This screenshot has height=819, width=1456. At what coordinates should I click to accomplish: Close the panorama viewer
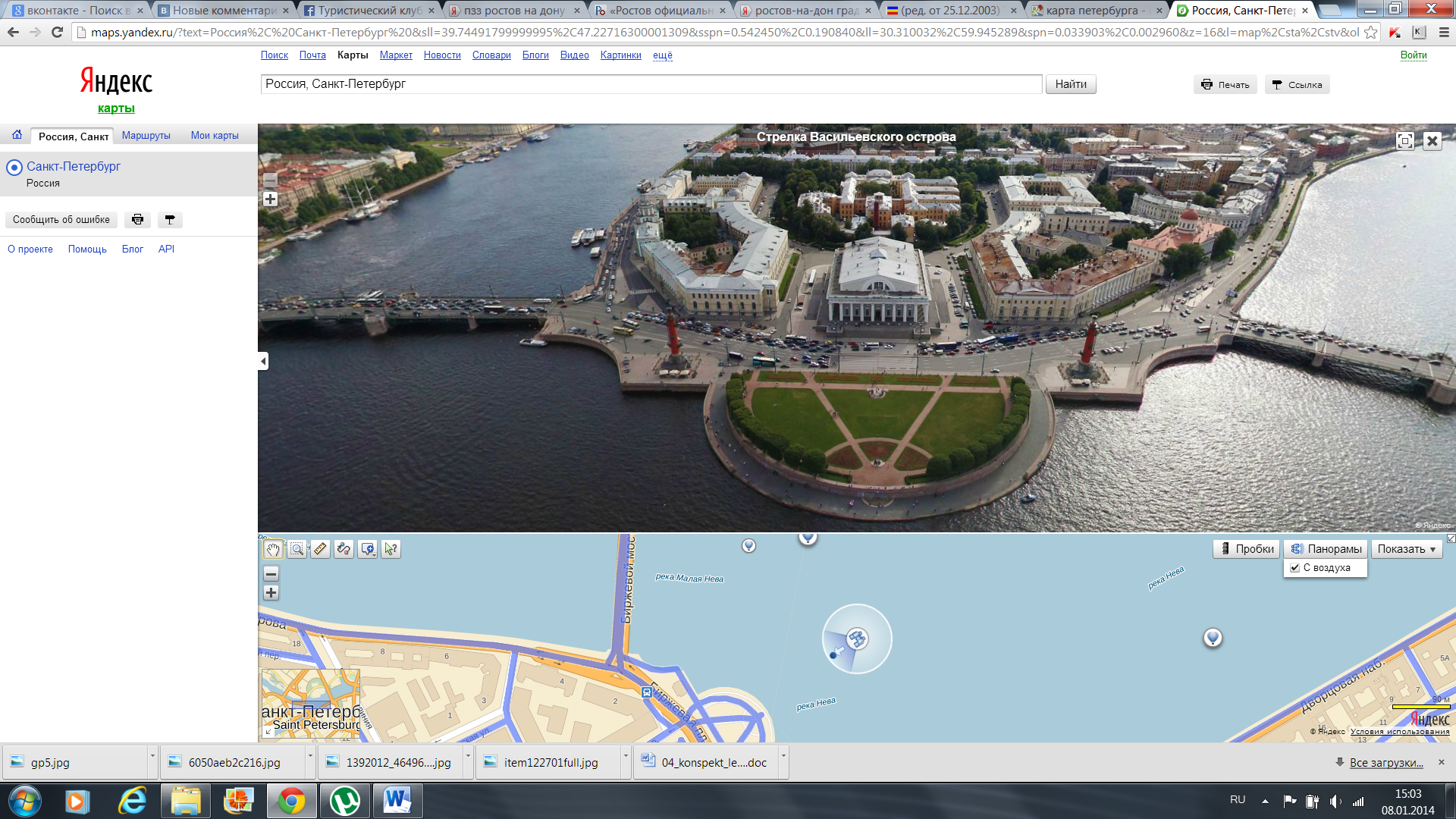(x=1432, y=141)
